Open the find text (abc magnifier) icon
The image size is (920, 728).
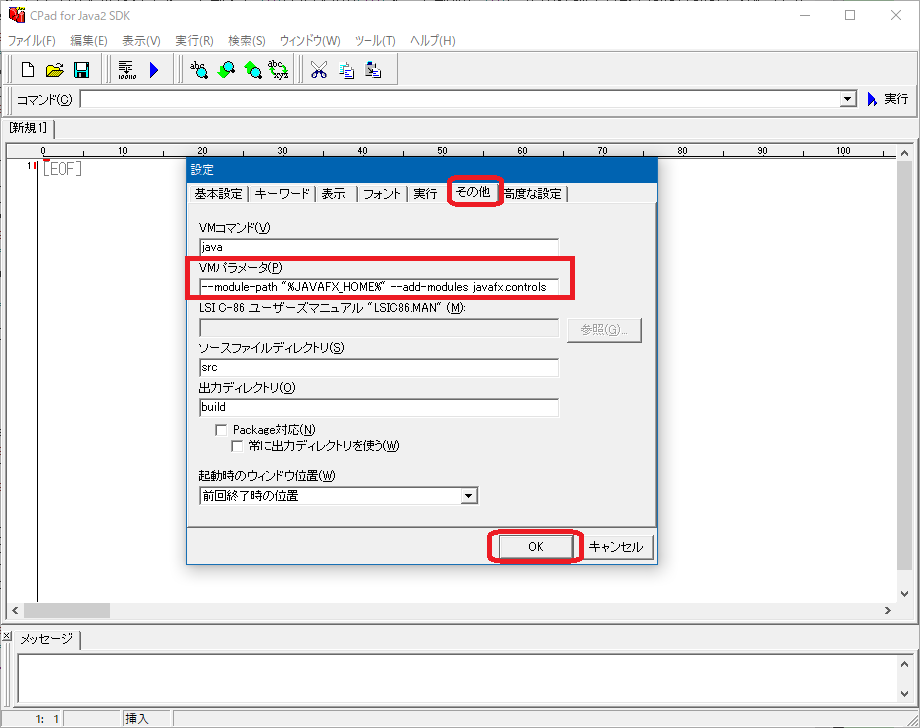(x=199, y=70)
